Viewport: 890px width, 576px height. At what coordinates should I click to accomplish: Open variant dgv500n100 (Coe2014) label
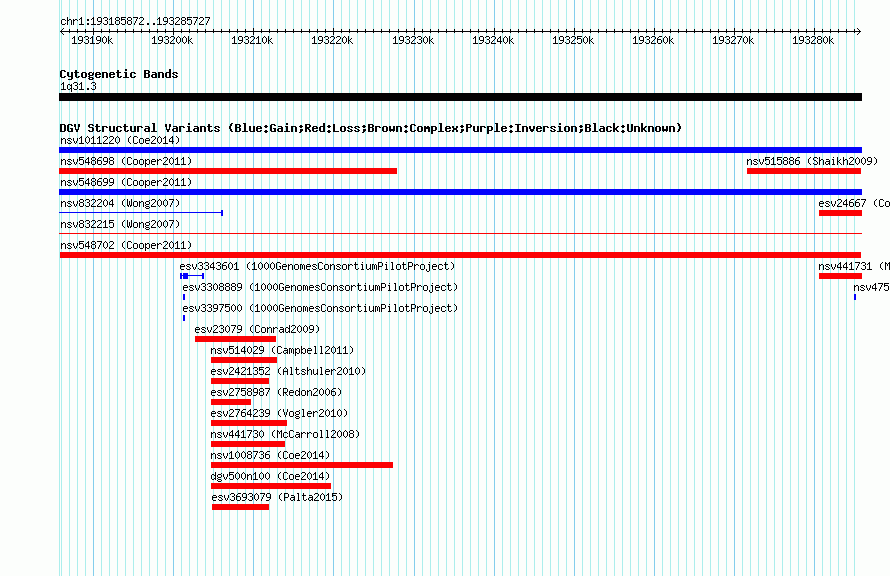270,476
